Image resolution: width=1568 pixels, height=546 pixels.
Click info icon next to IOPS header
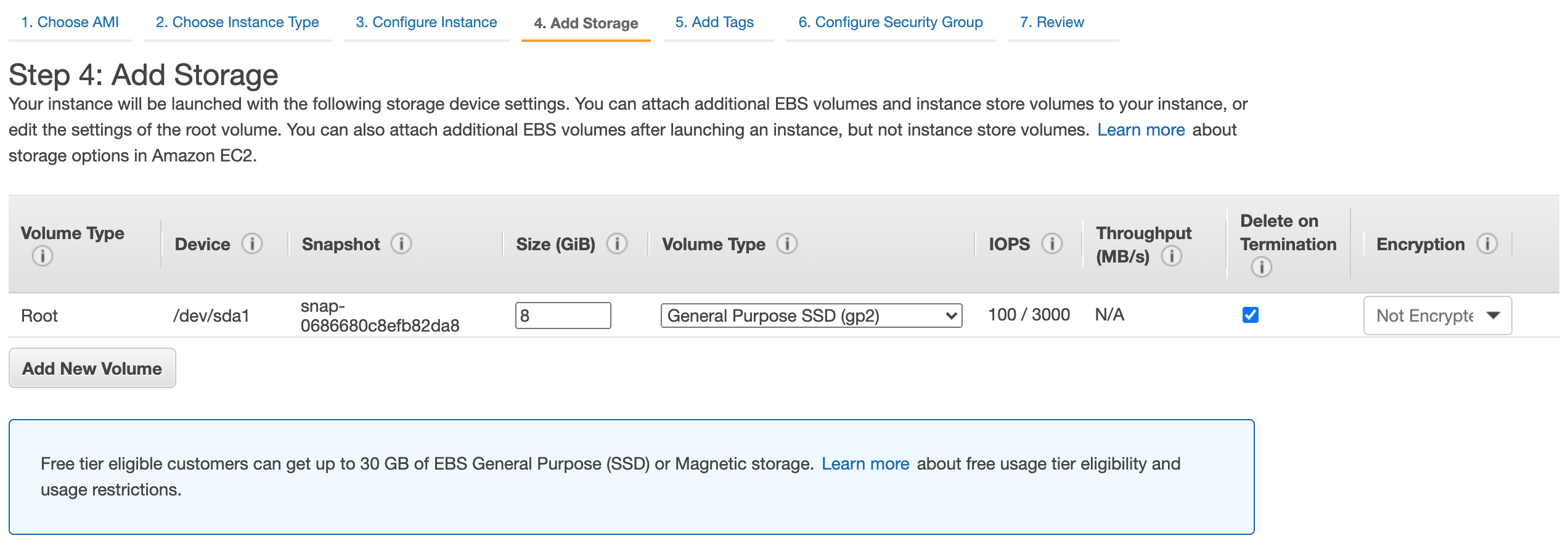[1052, 244]
